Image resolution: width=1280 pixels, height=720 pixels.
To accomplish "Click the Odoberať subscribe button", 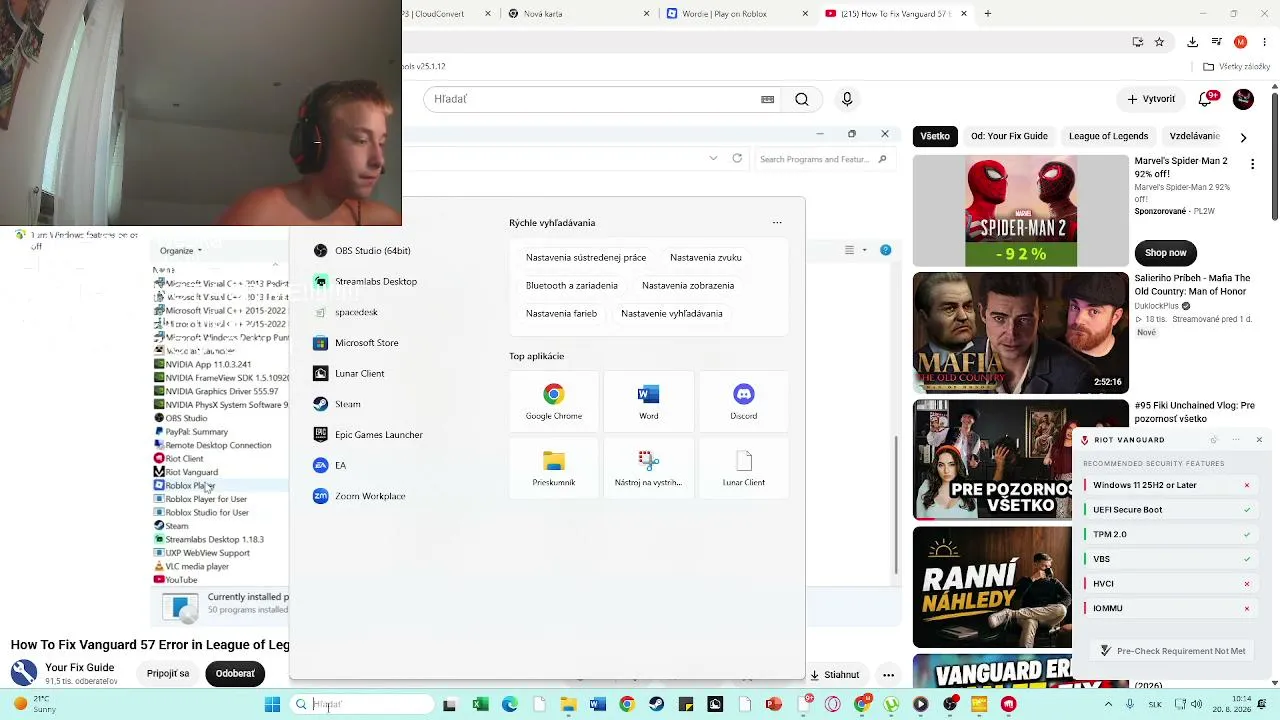I will (235, 674).
